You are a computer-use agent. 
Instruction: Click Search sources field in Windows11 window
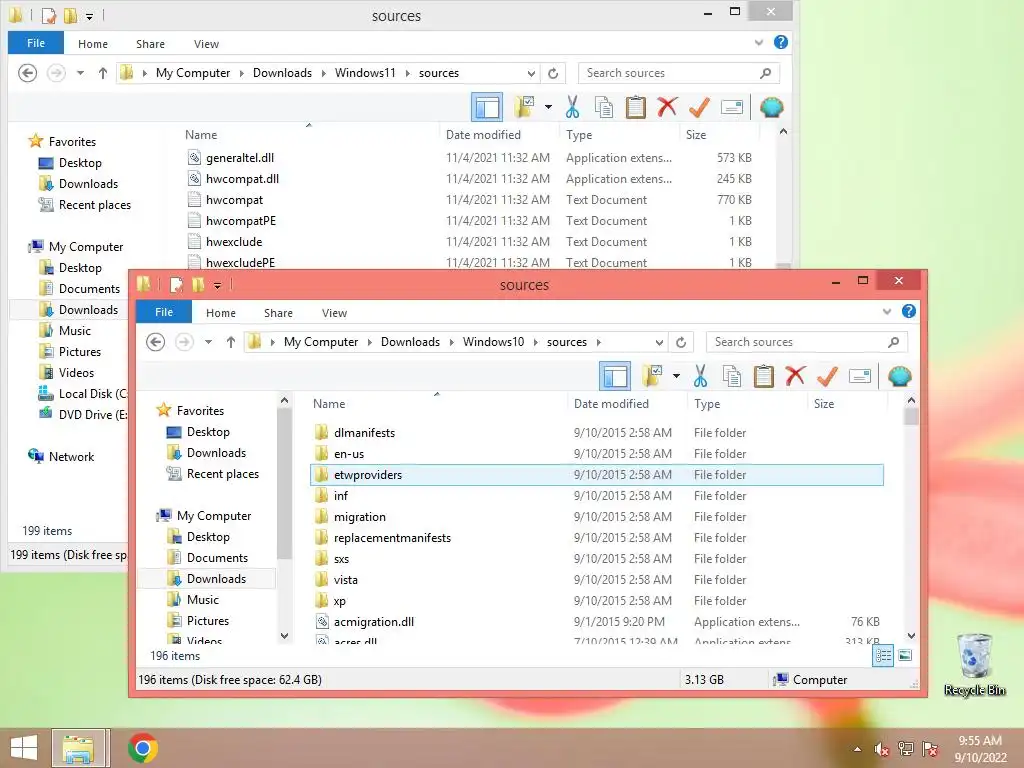(x=679, y=72)
